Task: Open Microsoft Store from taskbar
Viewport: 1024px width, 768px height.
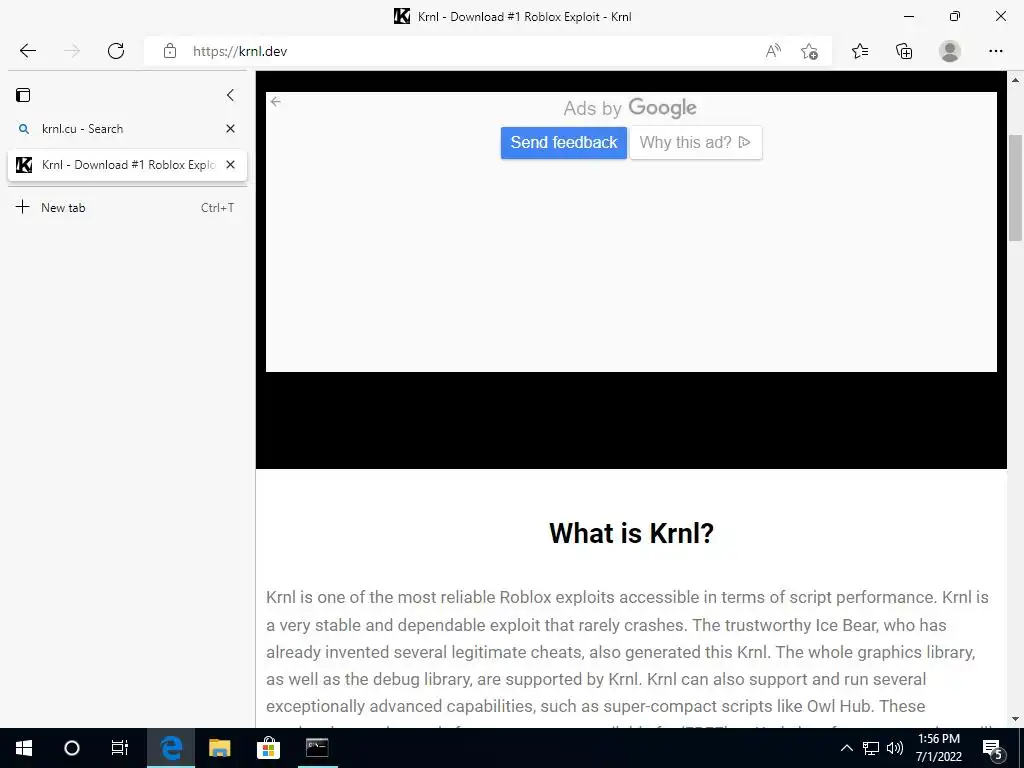Action: [x=268, y=748]
